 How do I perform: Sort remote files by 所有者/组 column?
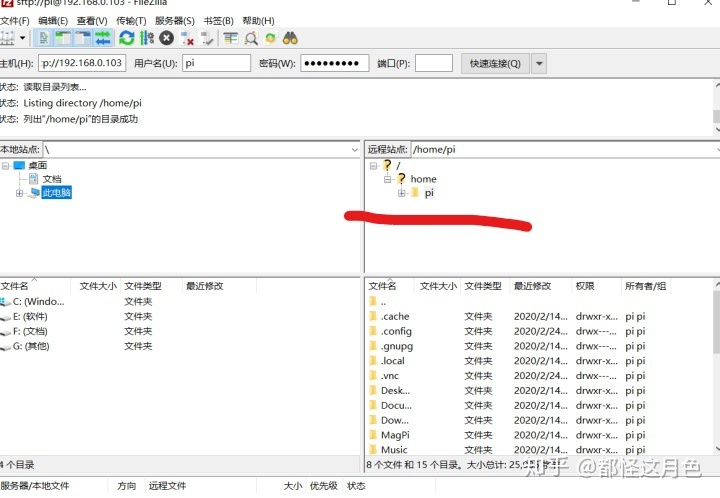645,286
